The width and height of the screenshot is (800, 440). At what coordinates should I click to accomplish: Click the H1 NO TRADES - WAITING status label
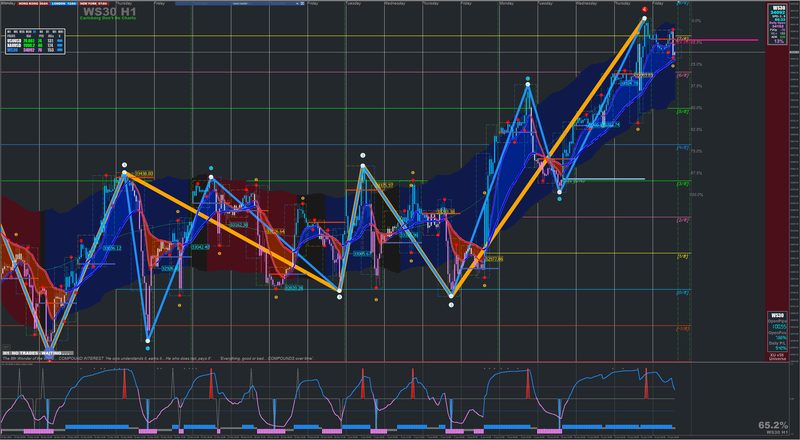click(x=38, y=353)
